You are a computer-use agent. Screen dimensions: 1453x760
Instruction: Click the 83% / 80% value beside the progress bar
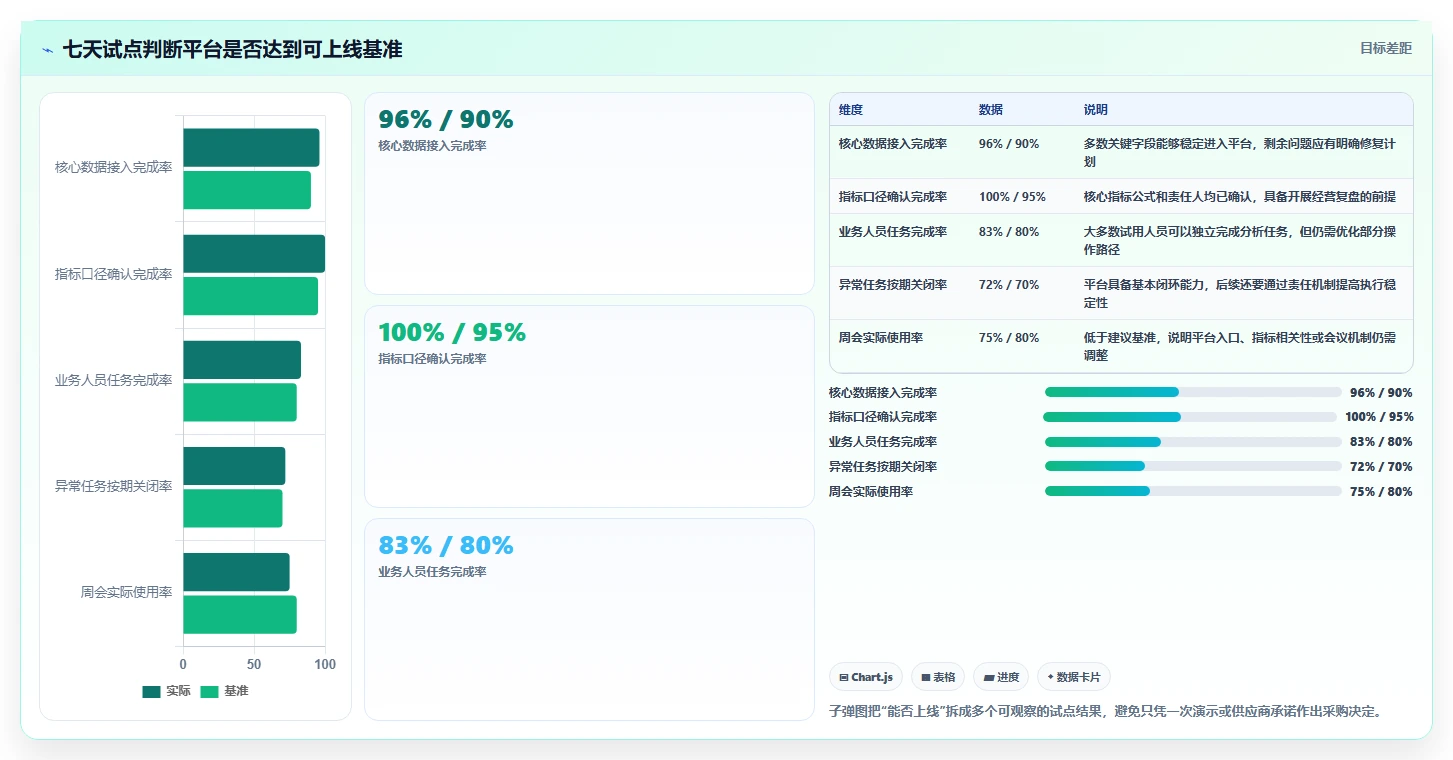pos(1381,442)
